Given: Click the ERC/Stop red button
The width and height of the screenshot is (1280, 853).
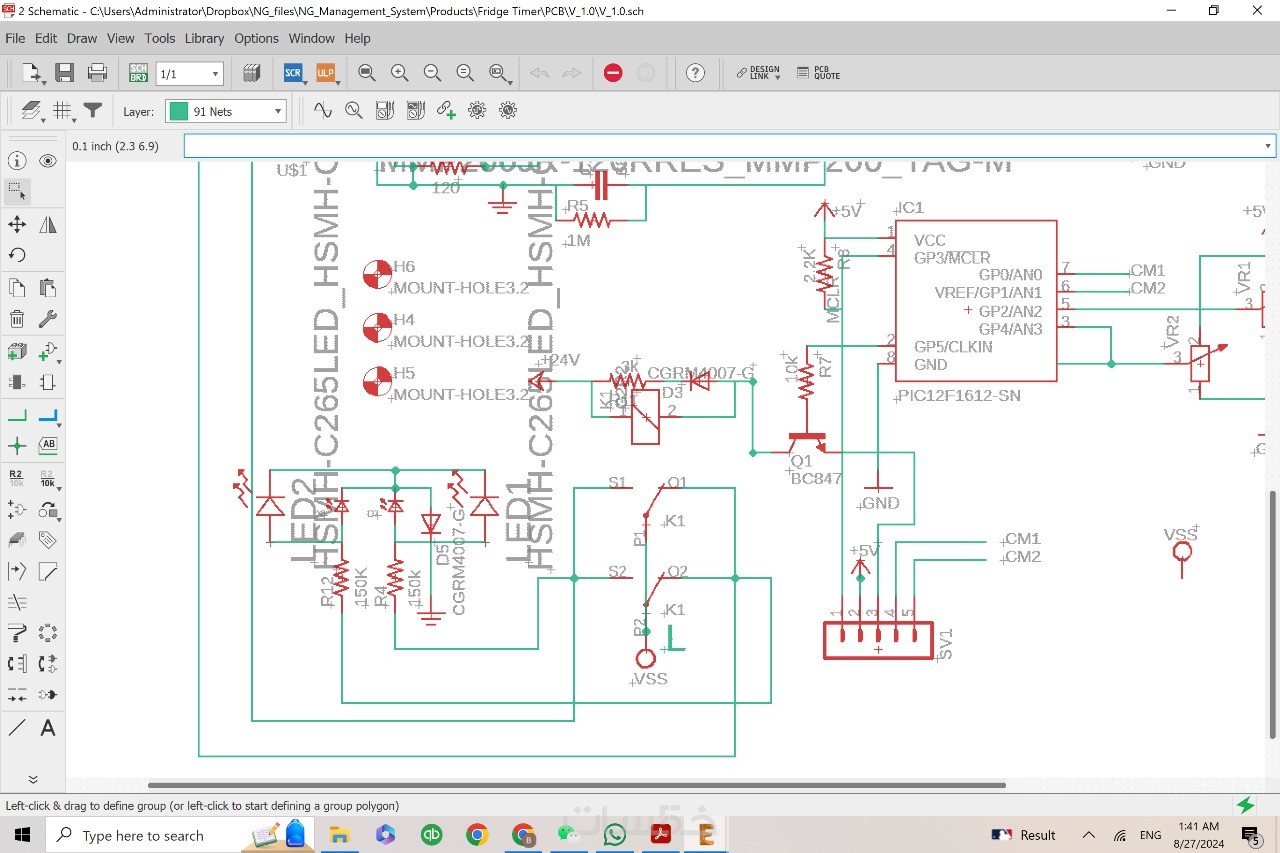Looking at the screenshot, I should (613, 73).
